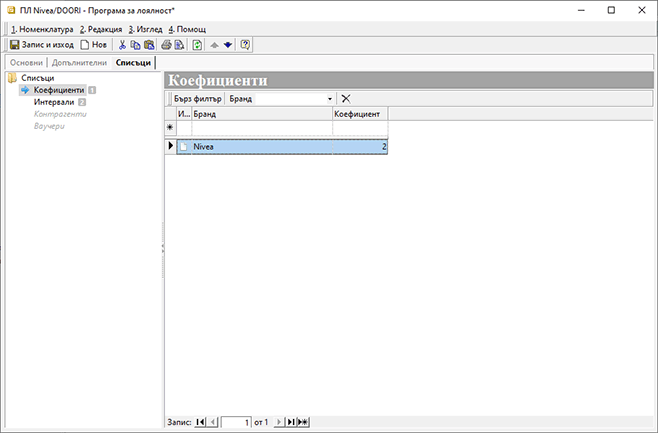Click the blue arrow beside Коефициенти
Image resolution: width=658 pixels, height=433 pixels.
click(25, 90)
